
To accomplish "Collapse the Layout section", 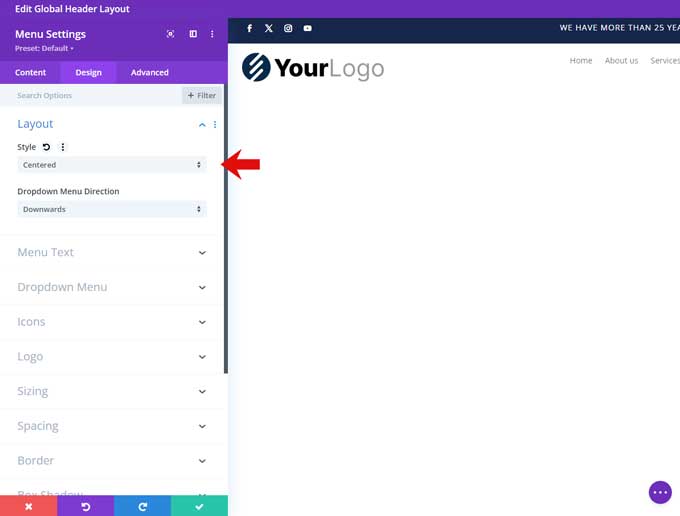I will pos(202,125).
